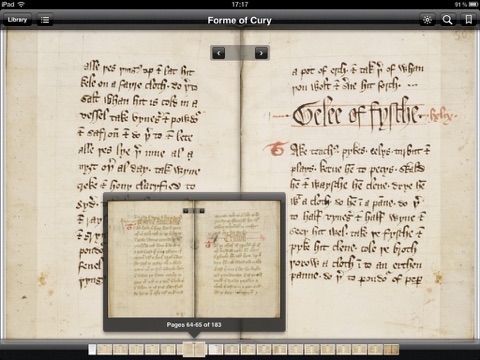Viewport: 480px width, 360px height.
Task: Open the table of contents list
Action: click(45, 20)
